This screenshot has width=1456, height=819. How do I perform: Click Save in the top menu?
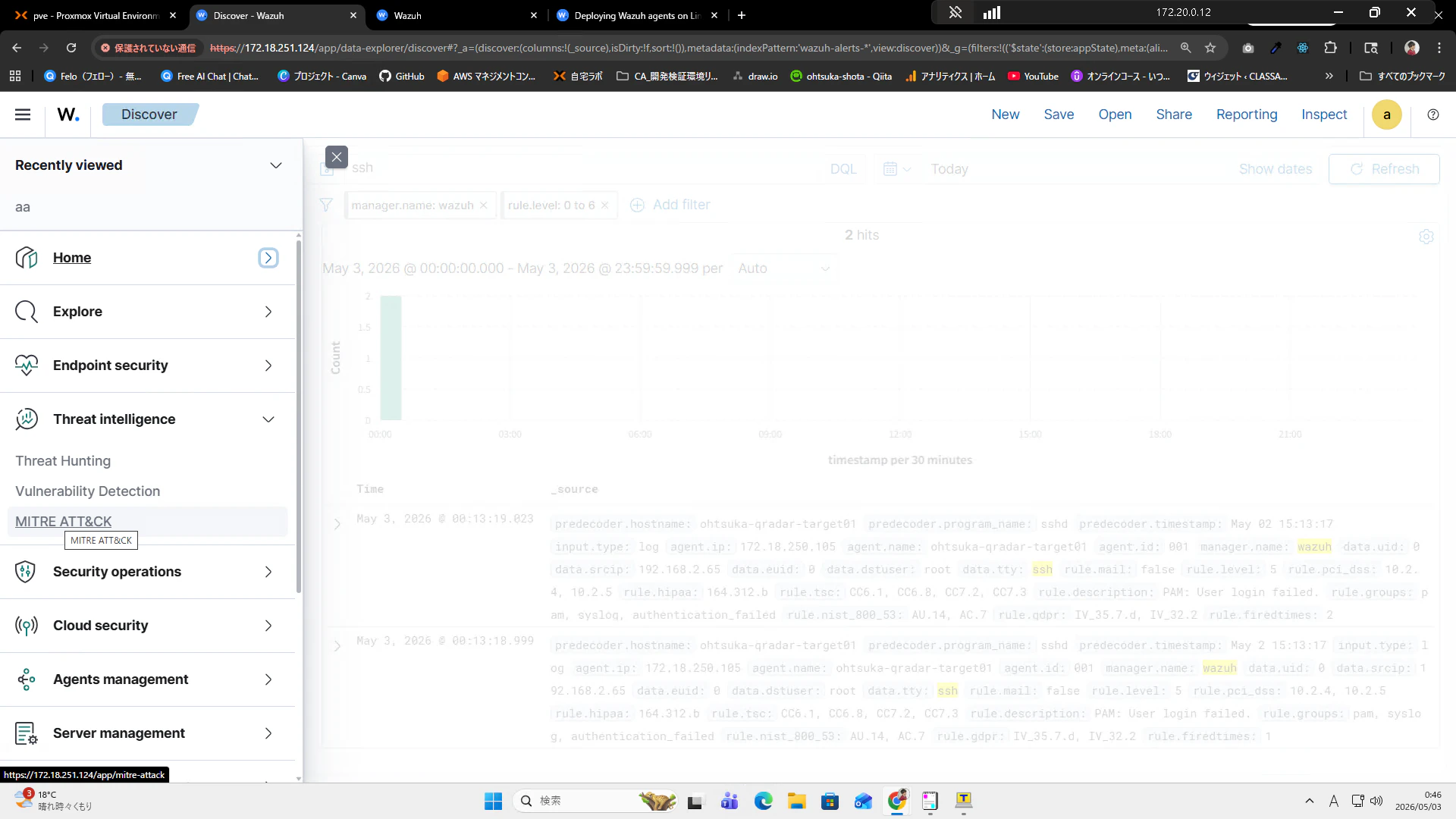pyautogui.click(x=1059, y=115)
